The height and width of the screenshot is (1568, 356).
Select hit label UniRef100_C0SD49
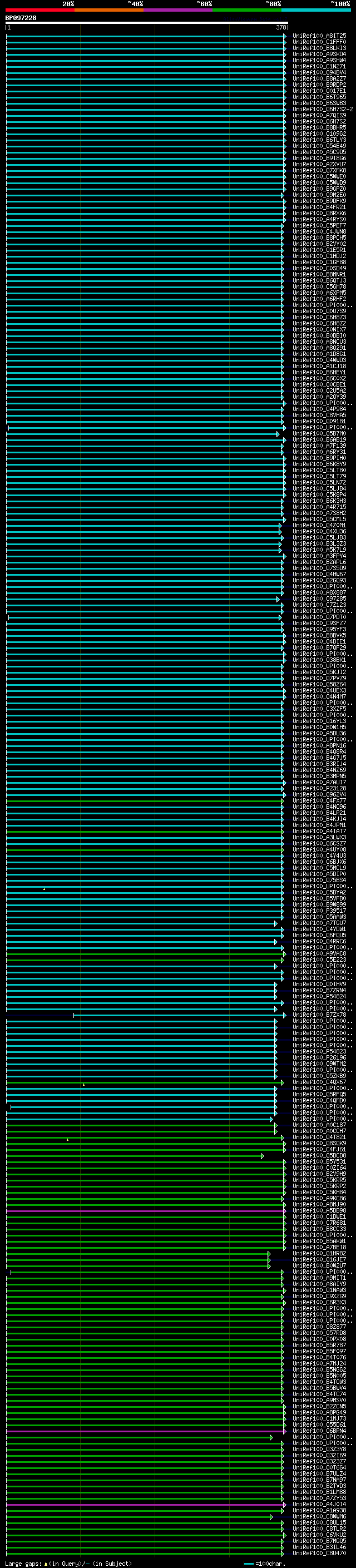[319, 269]
